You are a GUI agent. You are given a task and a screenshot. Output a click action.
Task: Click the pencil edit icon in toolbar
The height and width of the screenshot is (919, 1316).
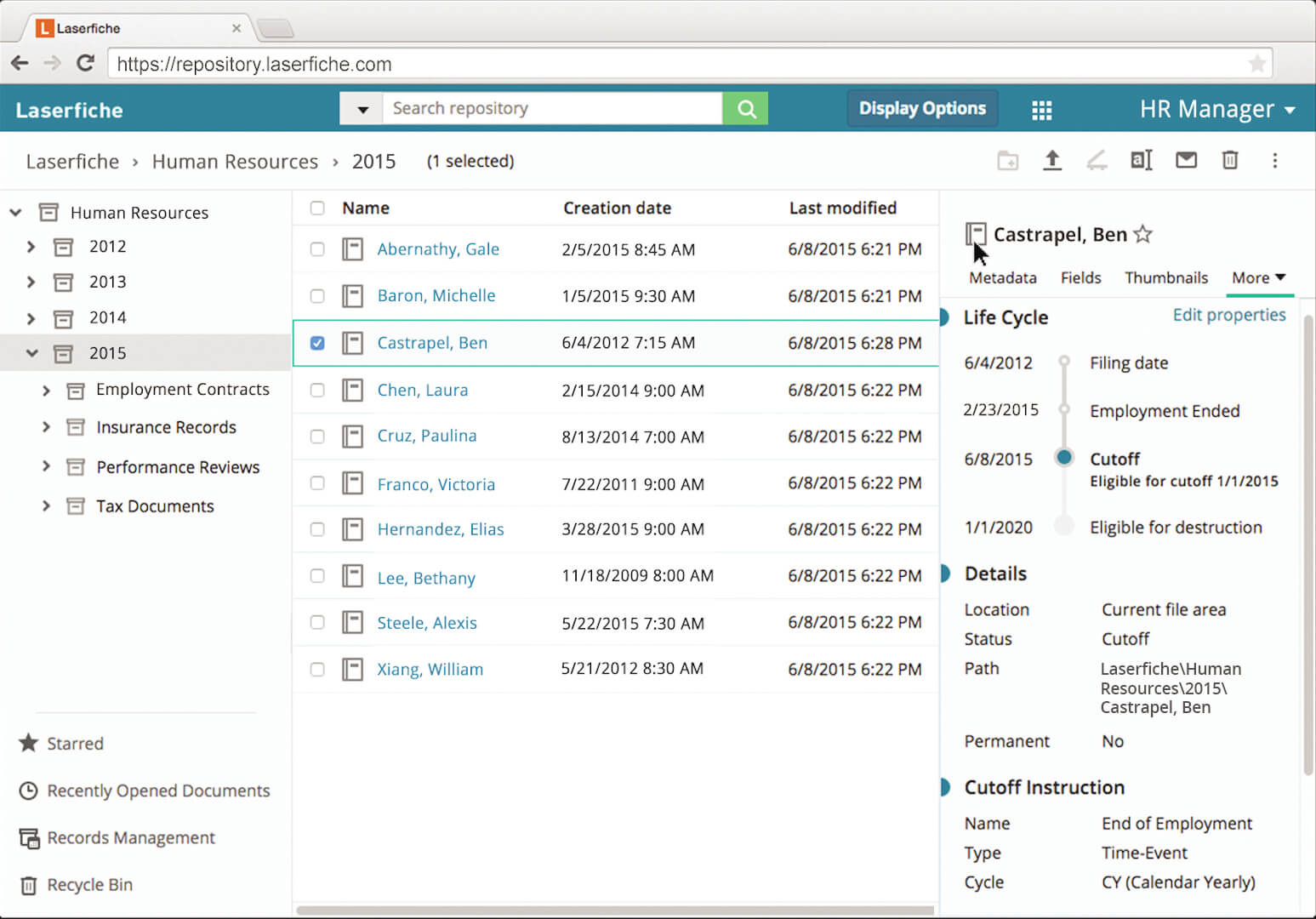1097,160
